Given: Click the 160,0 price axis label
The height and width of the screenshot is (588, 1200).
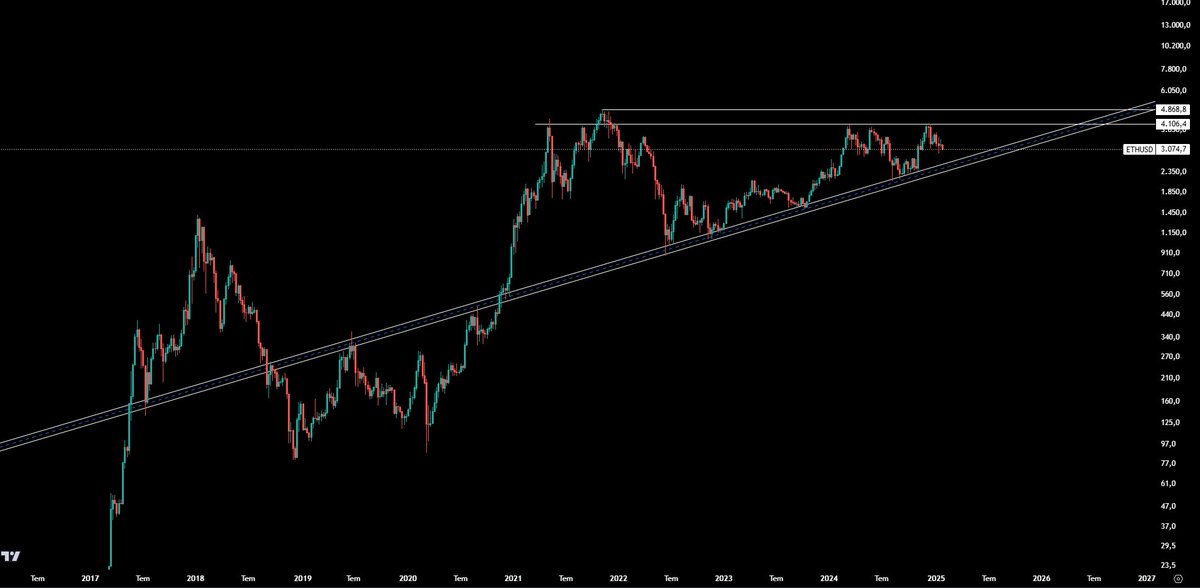Looking at the screenshot, I should (x=1171, y=402).
